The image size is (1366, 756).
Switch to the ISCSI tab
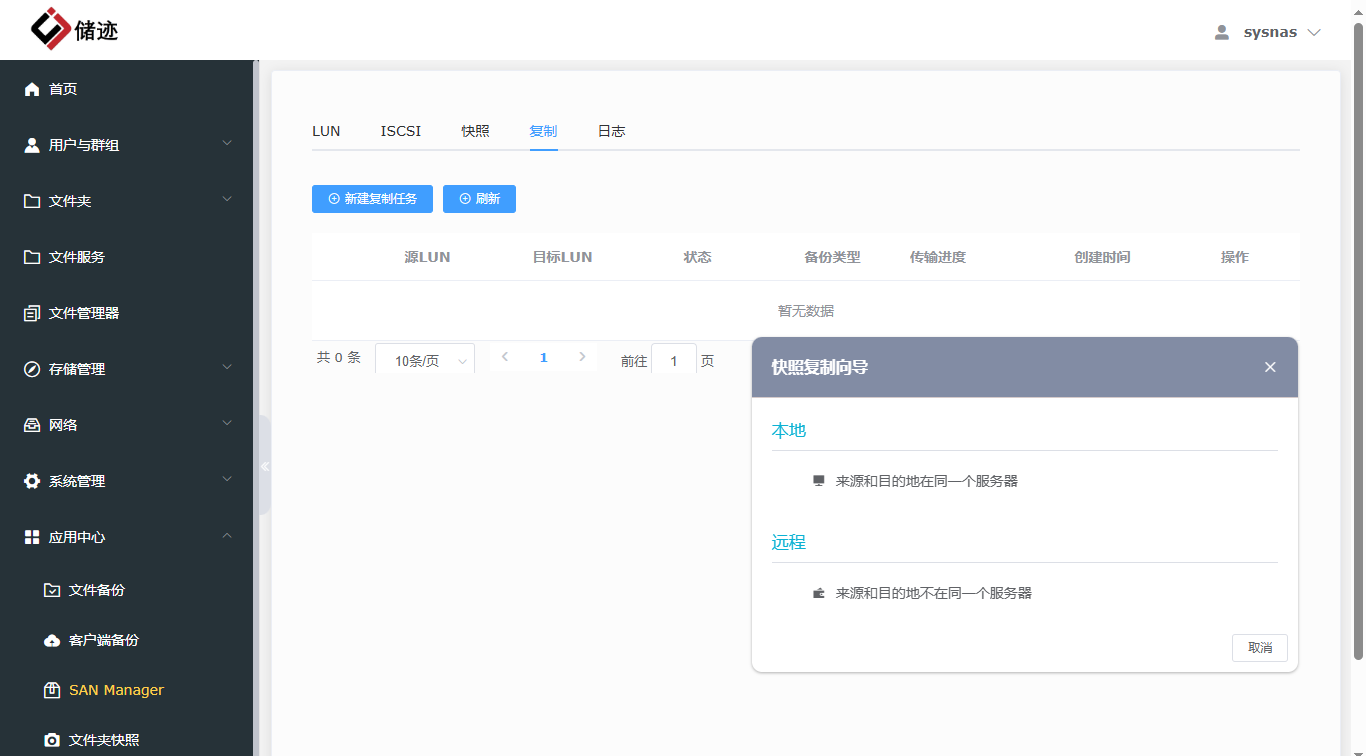click(400, 130)
